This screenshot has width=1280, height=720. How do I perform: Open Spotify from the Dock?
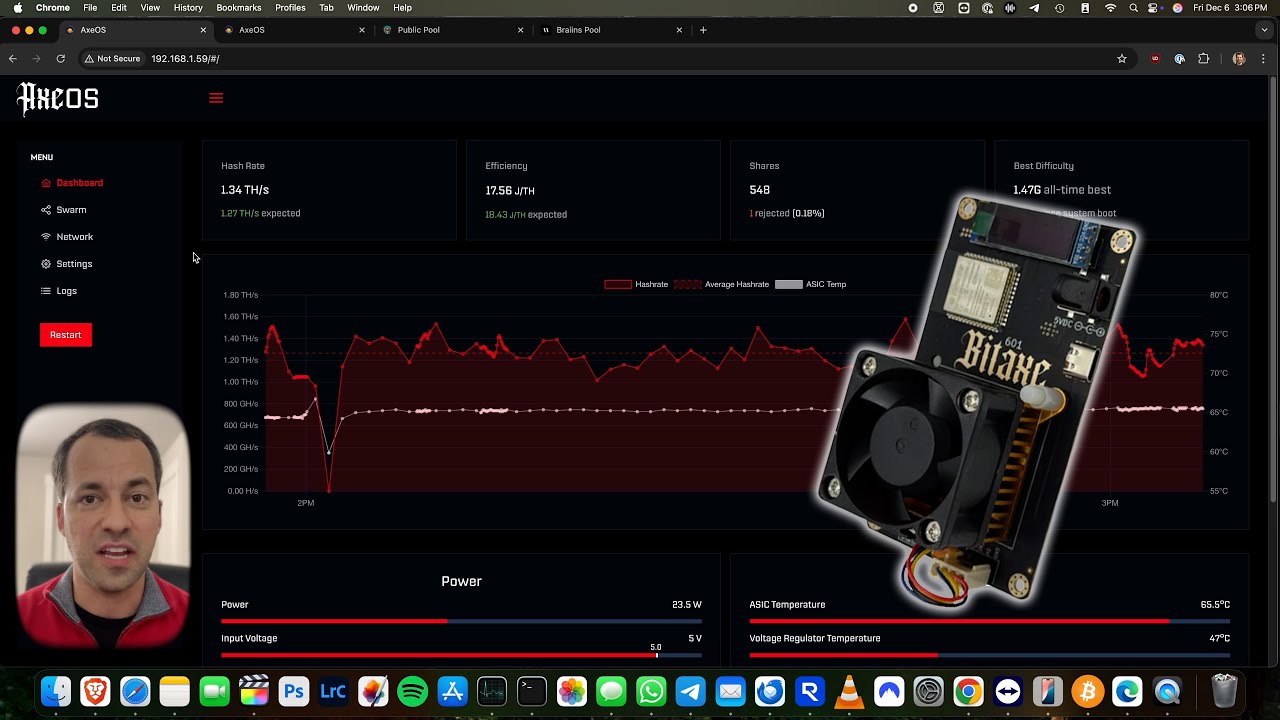(413, 691)
